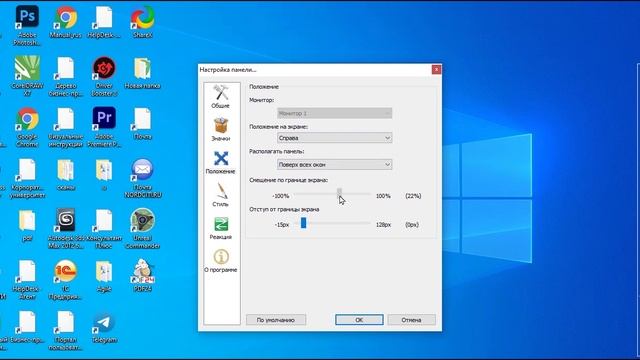Confirm settings with the OK button
The image size is (640, 360).
point(359,320)
